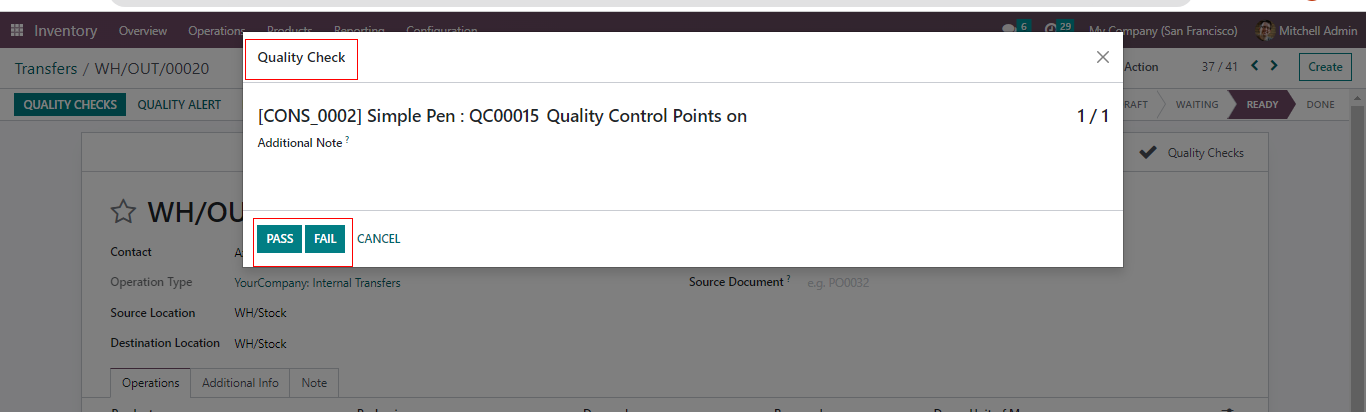1366x412 pixels.
Task: Go to next record arrow
Action: [1274, 66]
